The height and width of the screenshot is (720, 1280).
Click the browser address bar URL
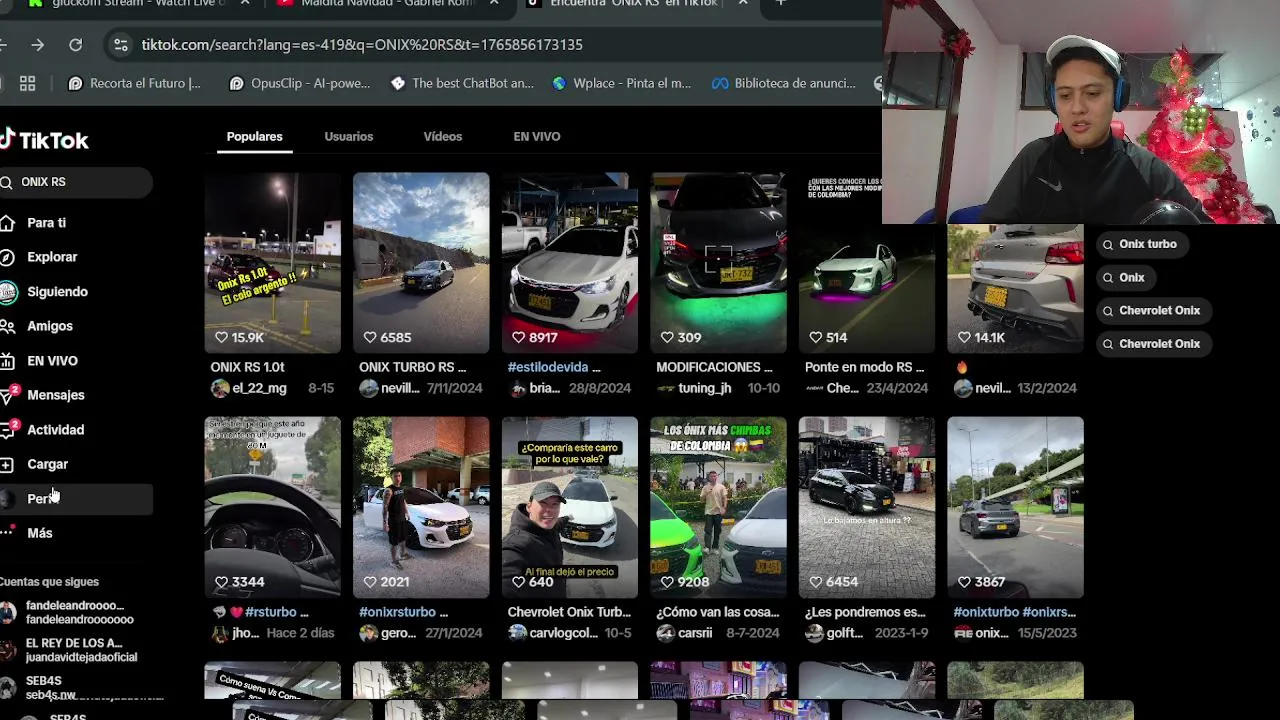[362, 45]
